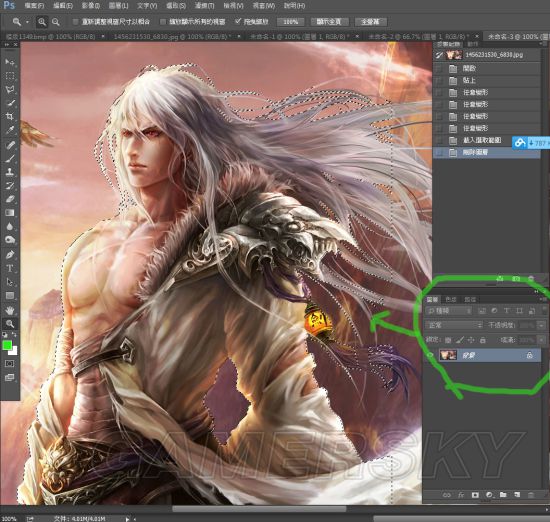Screen dimensions: 550x522
Task: Select the Polygonal Lasso tool
Action: click(x=10, y=89)
